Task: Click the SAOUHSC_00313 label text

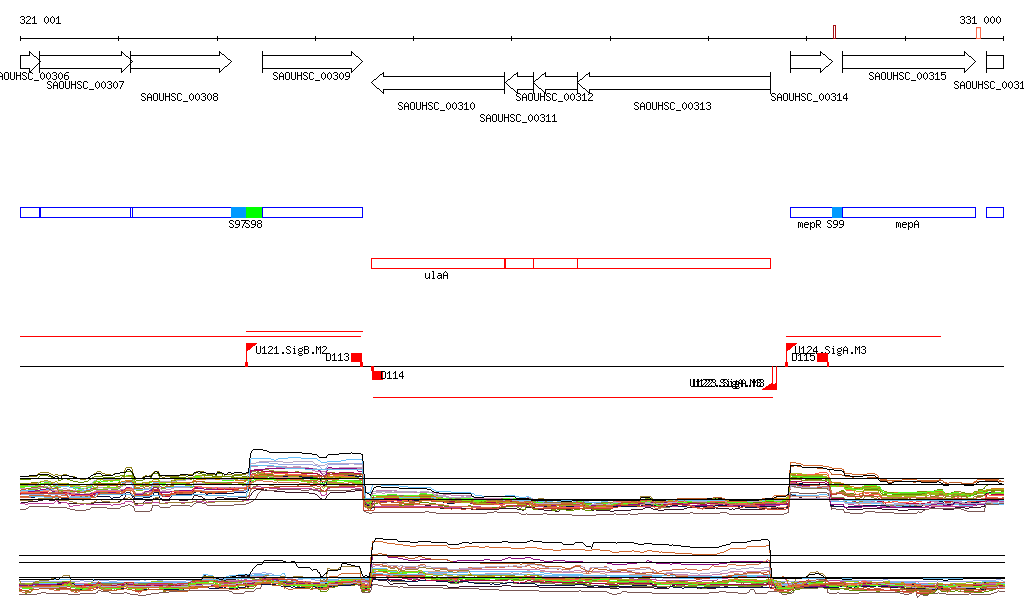Action: (x=672, y=106)
